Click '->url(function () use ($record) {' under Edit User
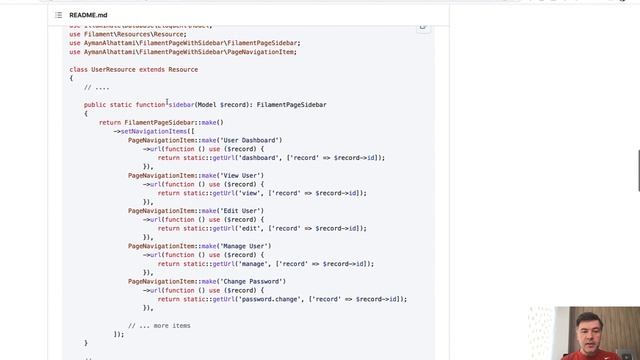Screen dimensions: 640x360 coord(203,220)
